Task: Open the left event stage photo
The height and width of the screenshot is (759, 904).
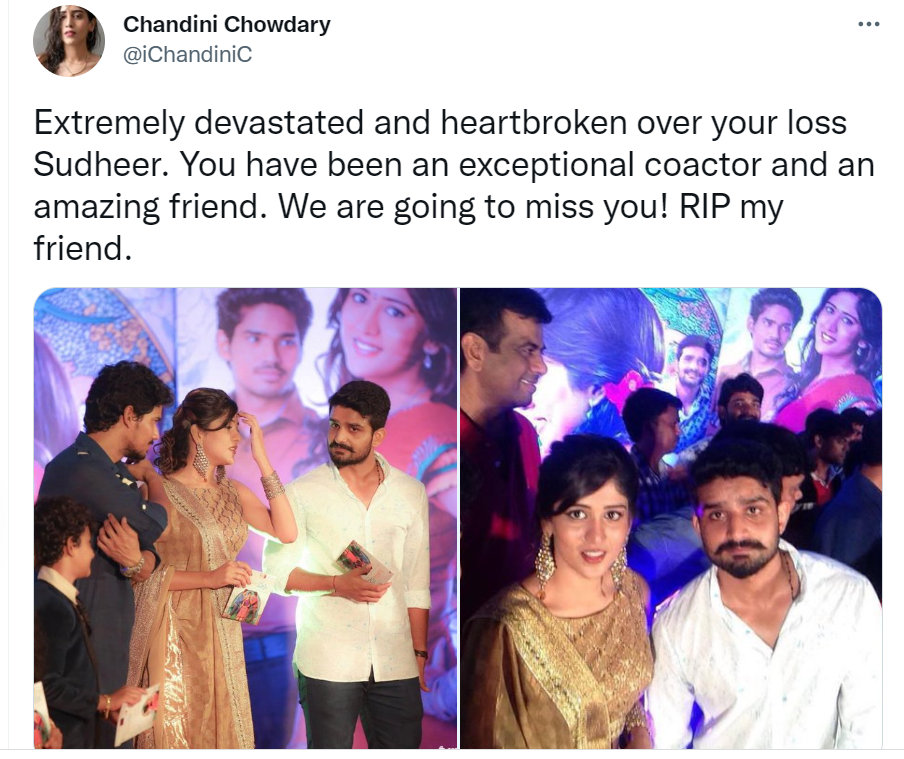Action: click(x=245, y=518)
